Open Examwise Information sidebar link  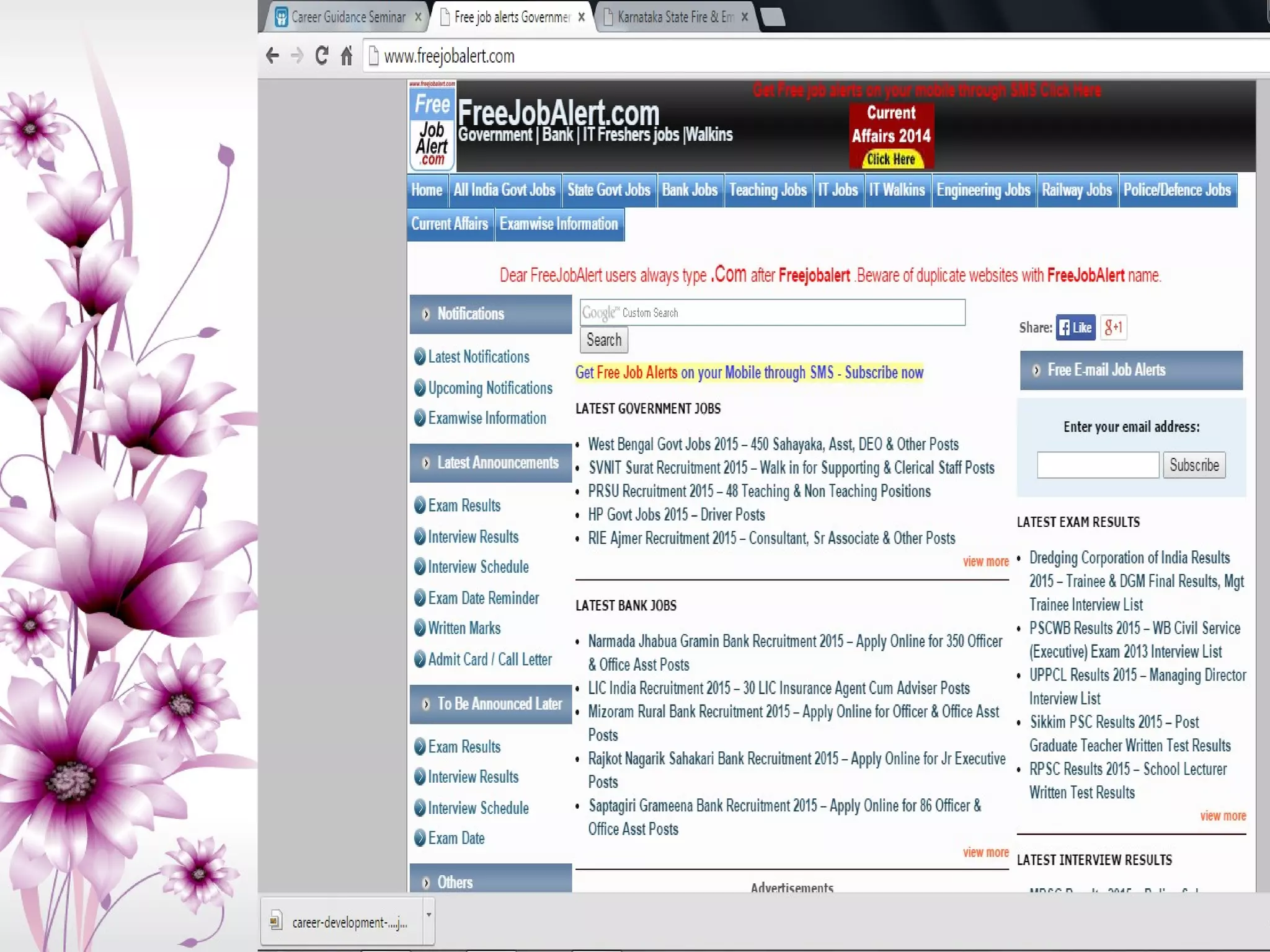pyautogui.click(x=487, y=418)
